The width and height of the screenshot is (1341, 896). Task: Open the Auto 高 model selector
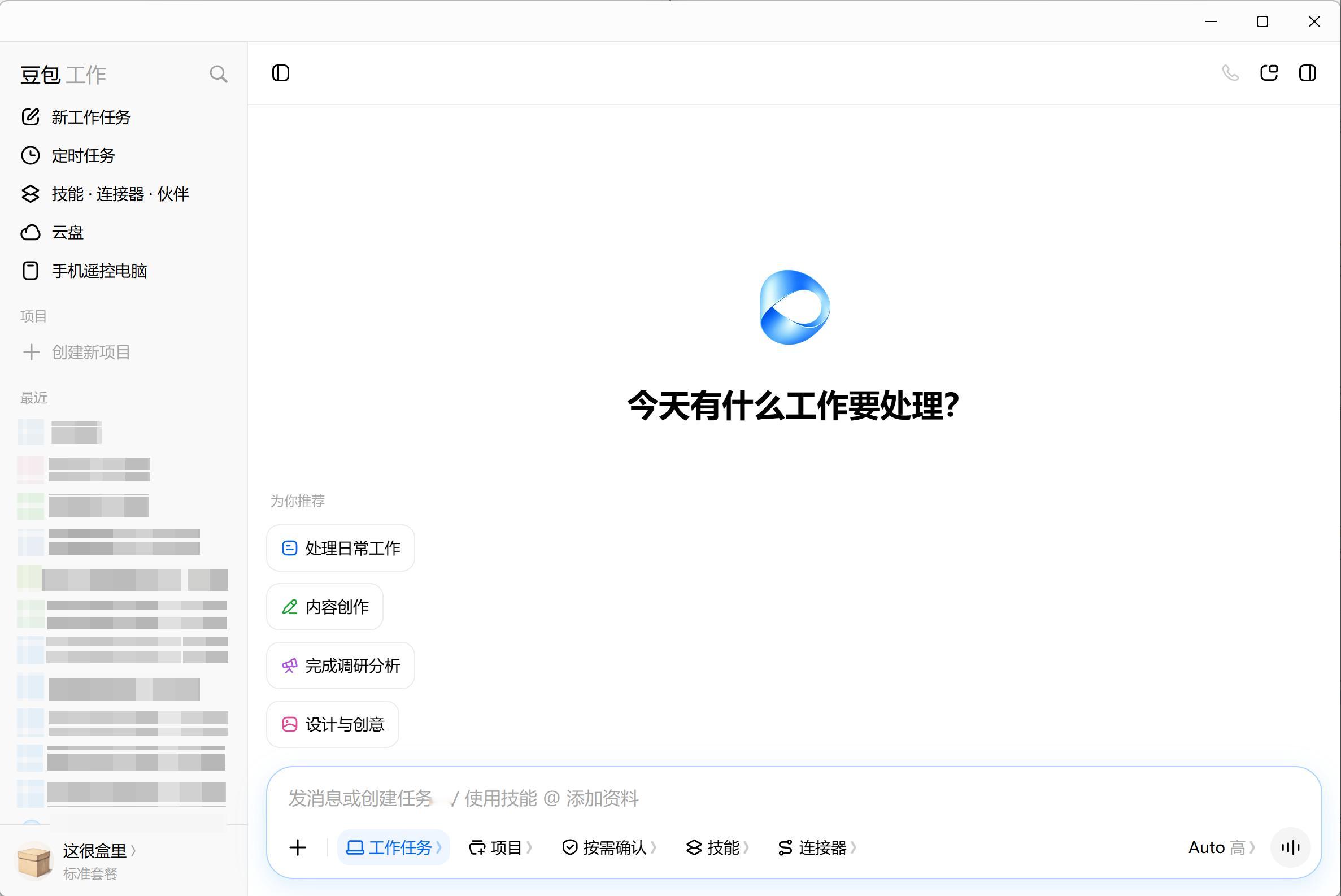1222,847
